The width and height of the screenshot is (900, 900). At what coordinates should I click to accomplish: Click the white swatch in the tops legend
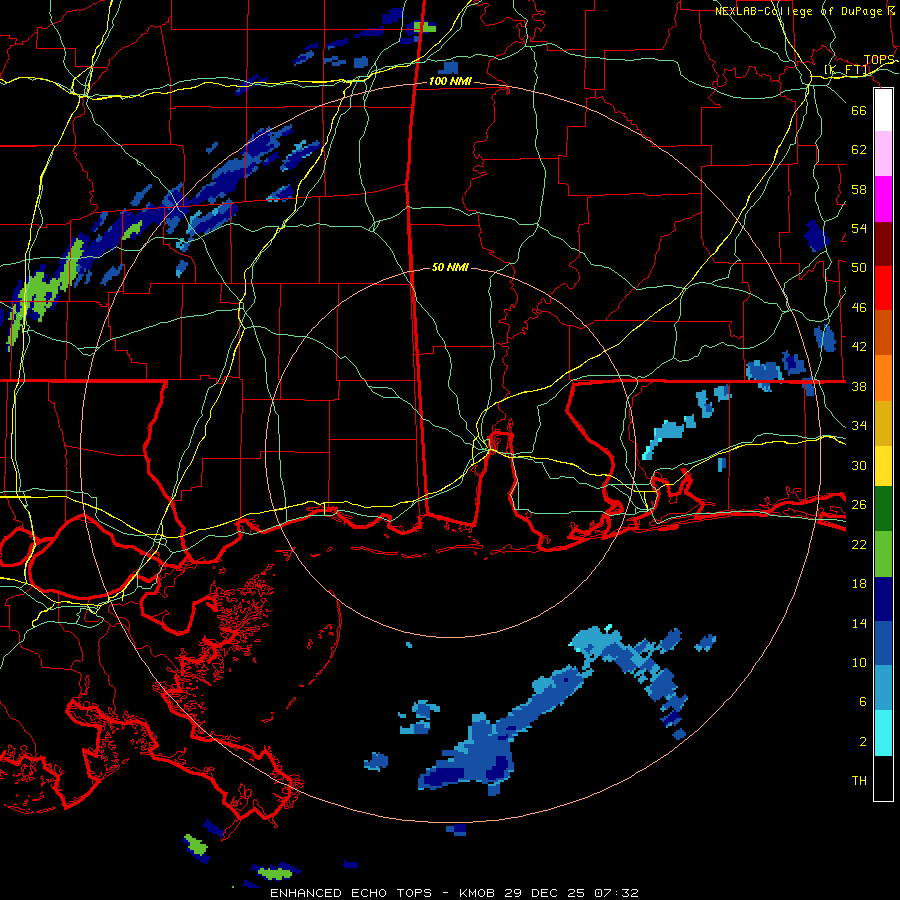(883, 110)
